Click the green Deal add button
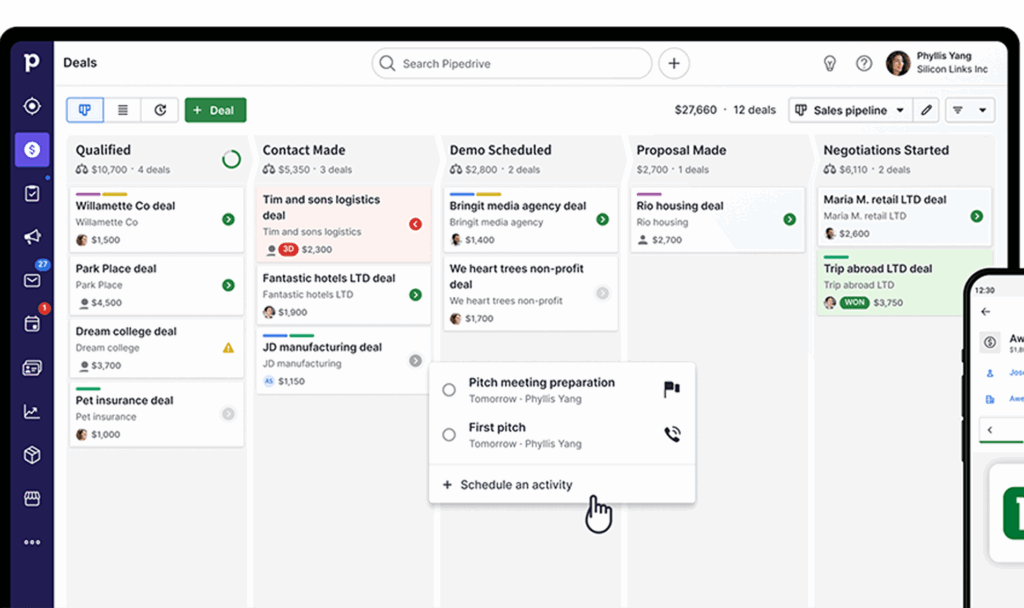Screen dimensions: 1024x608 (216, 110)
